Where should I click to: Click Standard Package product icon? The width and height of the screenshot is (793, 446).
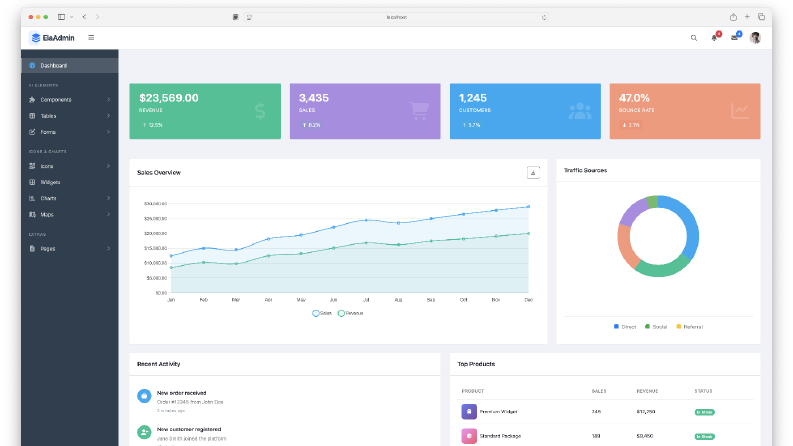pos(469,436)
